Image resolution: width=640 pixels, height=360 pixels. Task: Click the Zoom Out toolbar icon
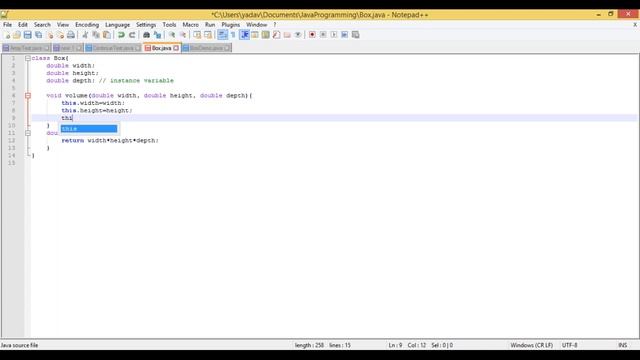(x=183, y=35)
